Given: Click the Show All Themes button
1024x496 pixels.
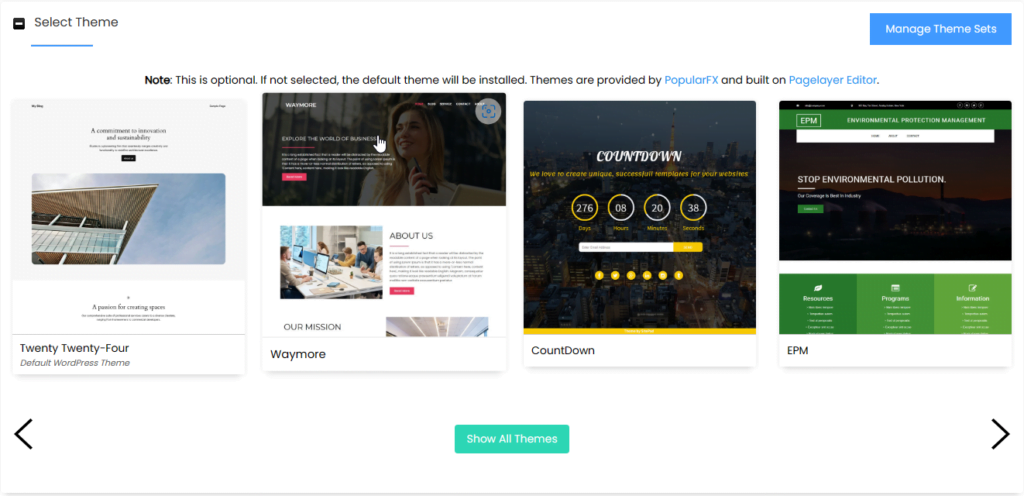Looking at the screenshot, I should (512, 439).
